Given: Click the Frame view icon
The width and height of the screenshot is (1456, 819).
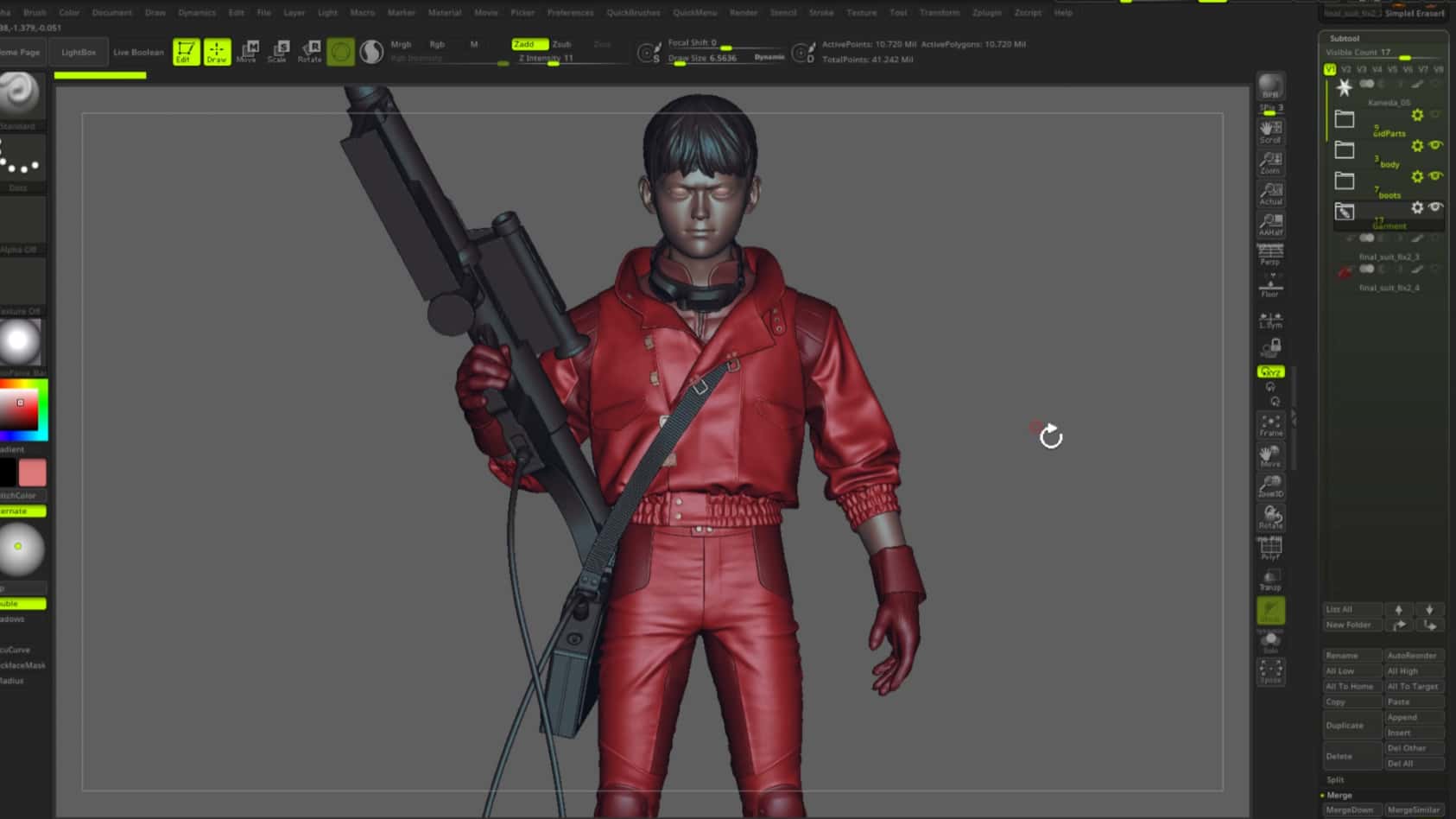Looking at the screenshot, I should (x=1270, y=425).
